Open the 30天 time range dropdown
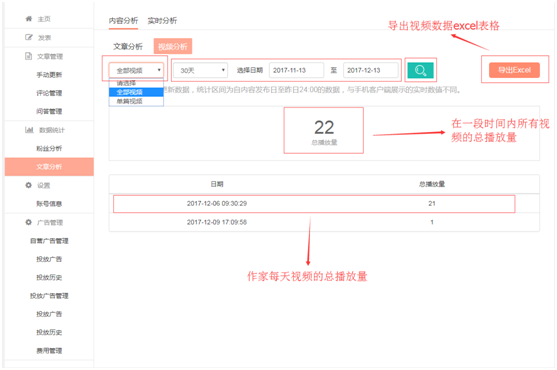Image resolution: width=557 pixels, height=370 pixels. click(200, 70)
